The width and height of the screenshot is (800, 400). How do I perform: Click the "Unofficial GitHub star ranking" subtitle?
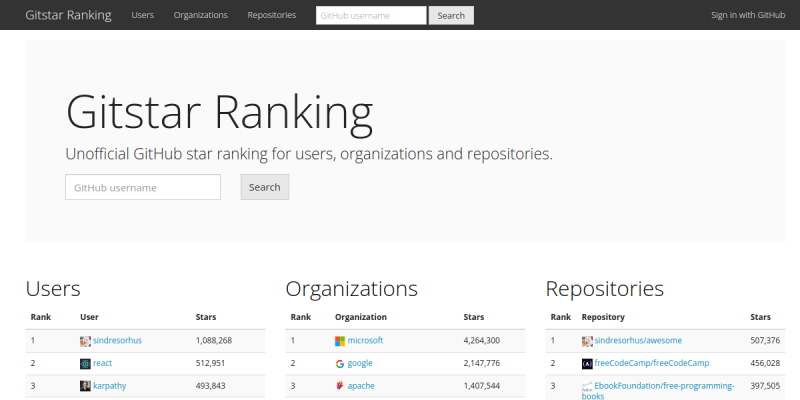[x=309, y=154]
